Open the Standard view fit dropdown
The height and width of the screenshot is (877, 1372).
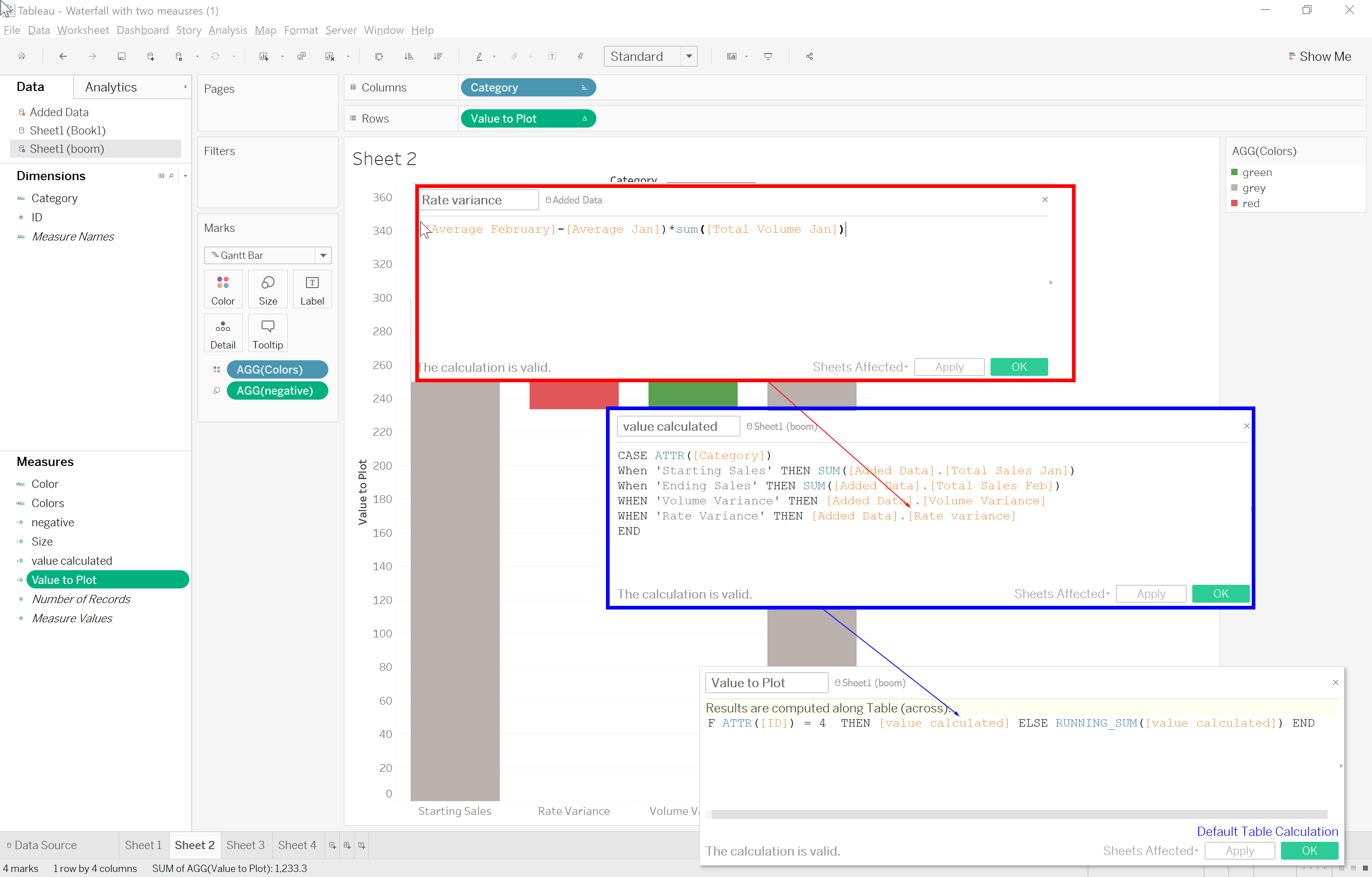pyautogui.click(x=689, y=56)
